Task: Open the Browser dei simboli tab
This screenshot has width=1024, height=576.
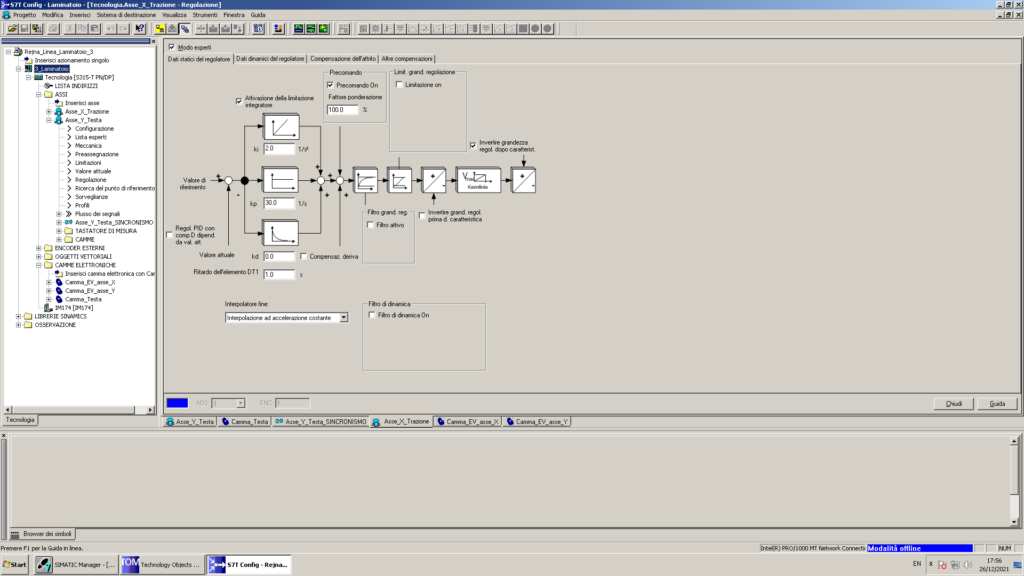Action: click(x=41, y=534)
